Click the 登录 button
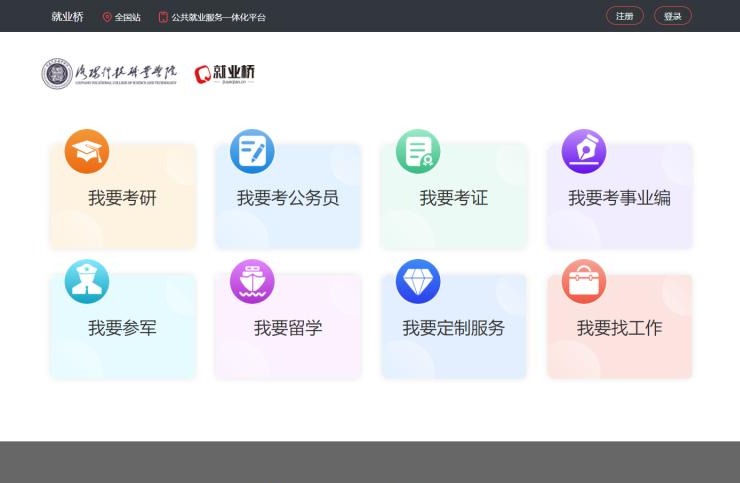740x483 pixels. 673,16
